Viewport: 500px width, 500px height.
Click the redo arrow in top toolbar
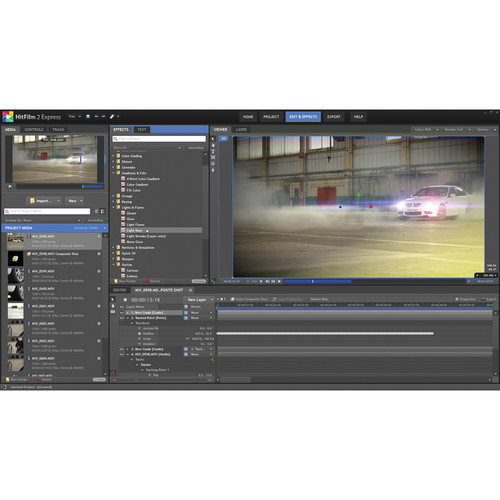(103, 116)
